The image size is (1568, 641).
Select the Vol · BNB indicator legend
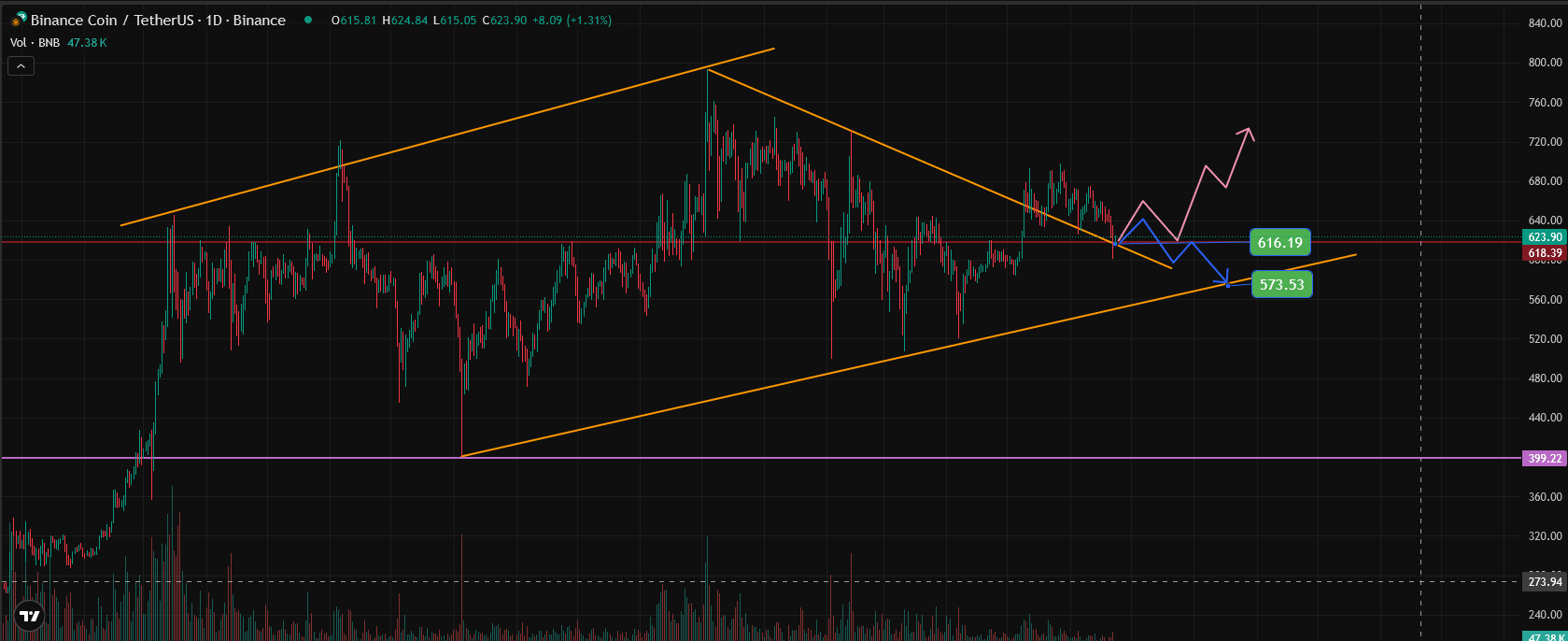(x=35, y=43)
